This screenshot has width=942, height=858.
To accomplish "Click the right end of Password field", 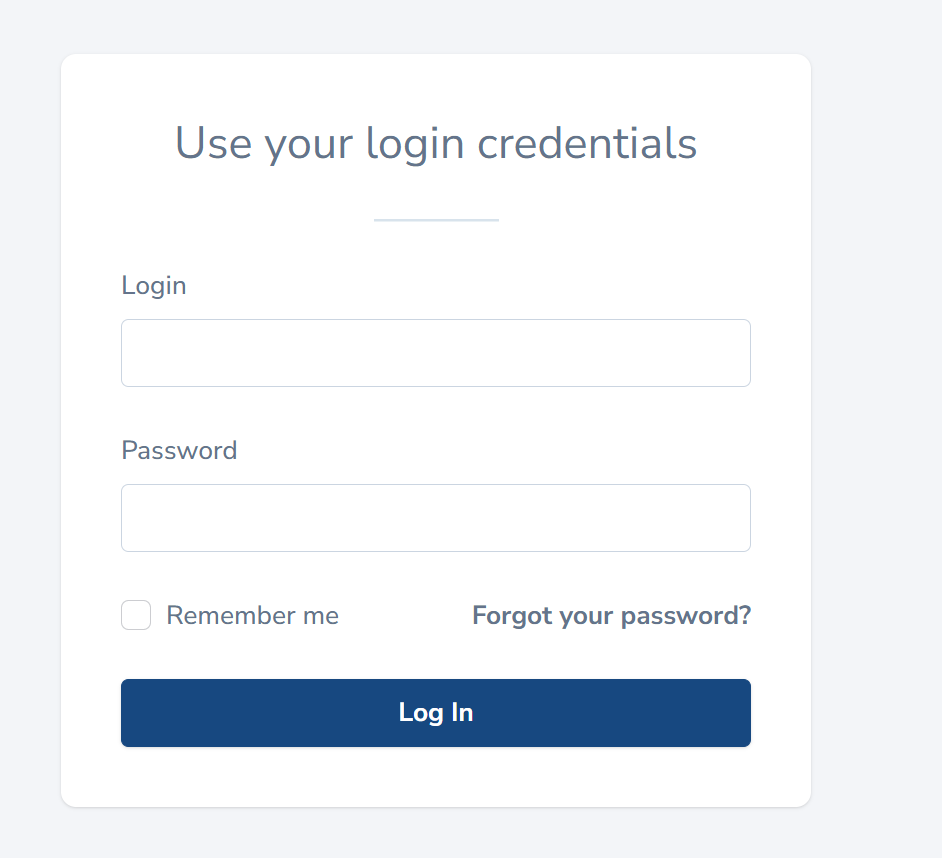I will [x=738, y=518].
